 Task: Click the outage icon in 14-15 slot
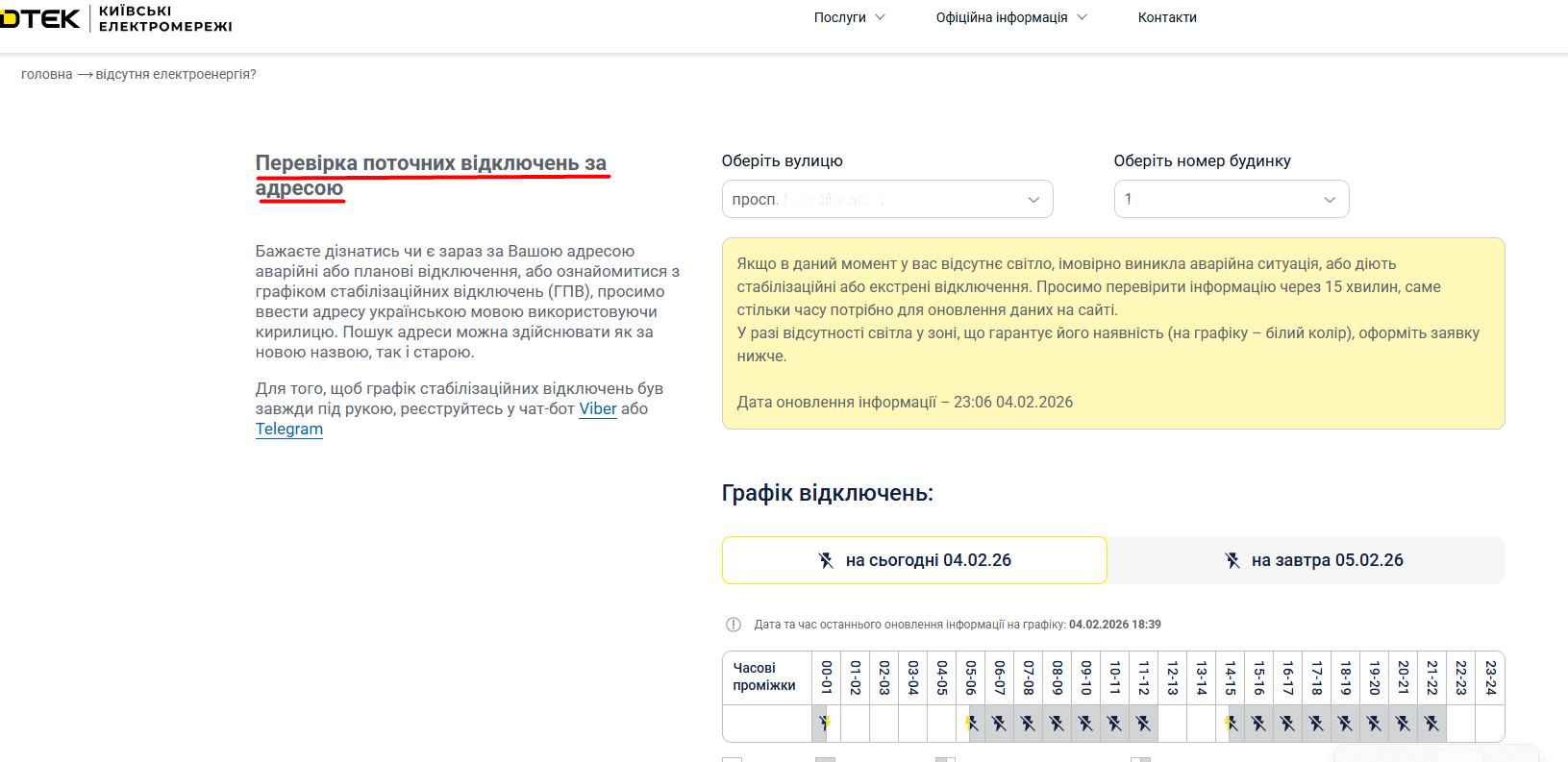click(x=1231, y=723)
